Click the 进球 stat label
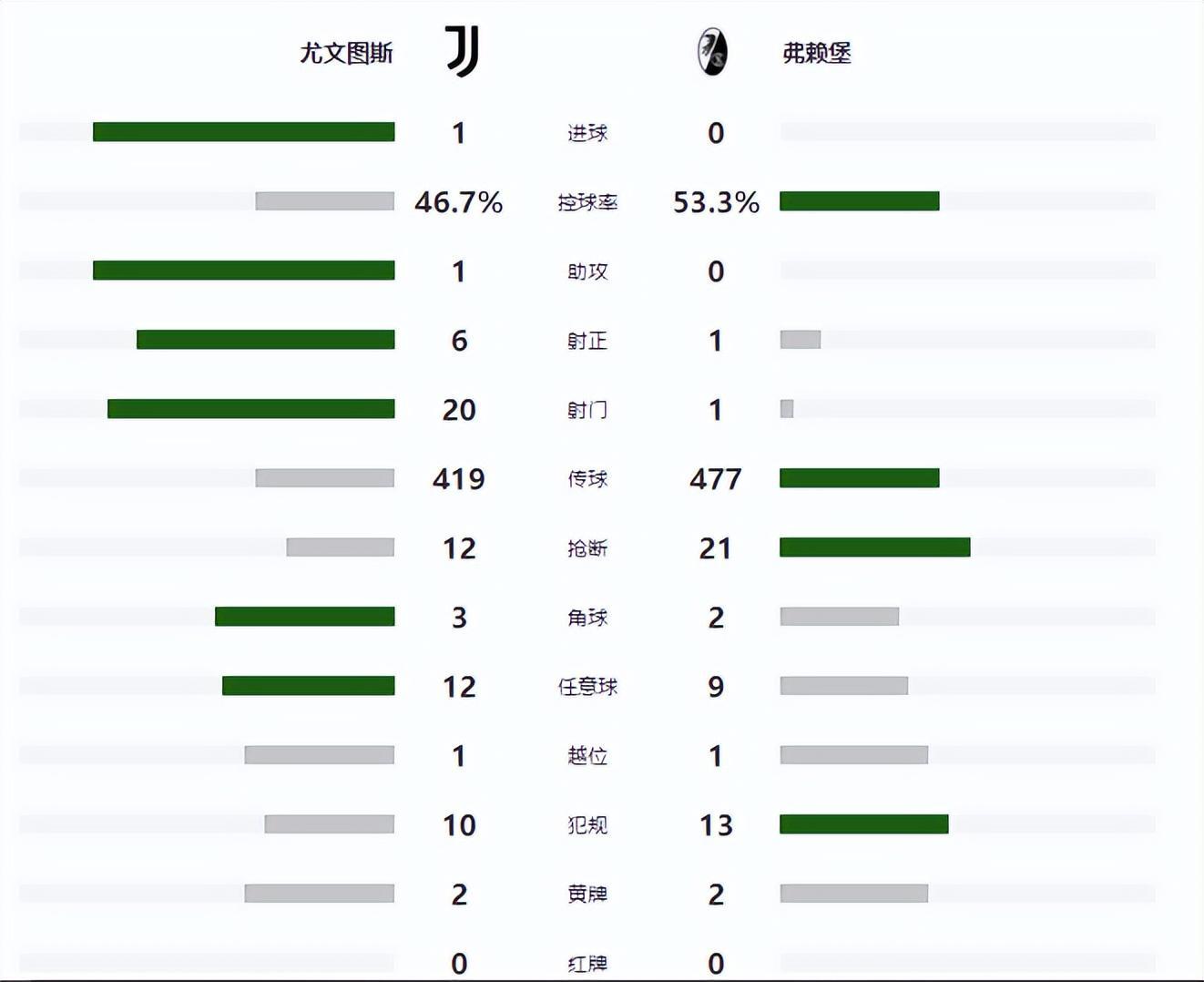 point(587,133)
